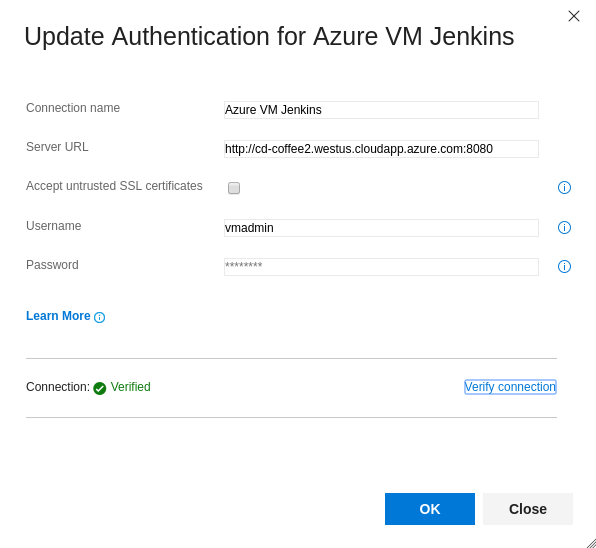Click the 'Server URL' label
Image resolution: width=596 pixels, height=548 pixels.
click(x=57, y=147)
